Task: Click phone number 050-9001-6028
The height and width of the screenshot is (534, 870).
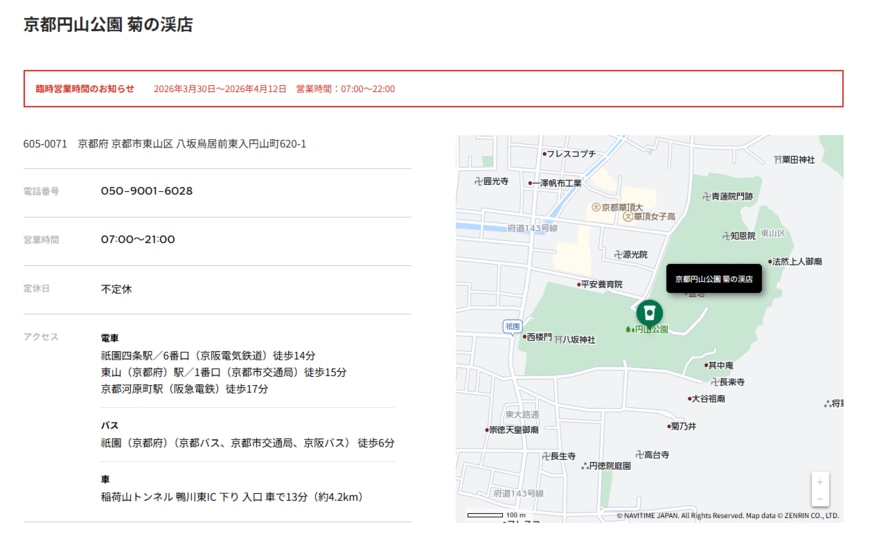Action: [x=146, y=191]
